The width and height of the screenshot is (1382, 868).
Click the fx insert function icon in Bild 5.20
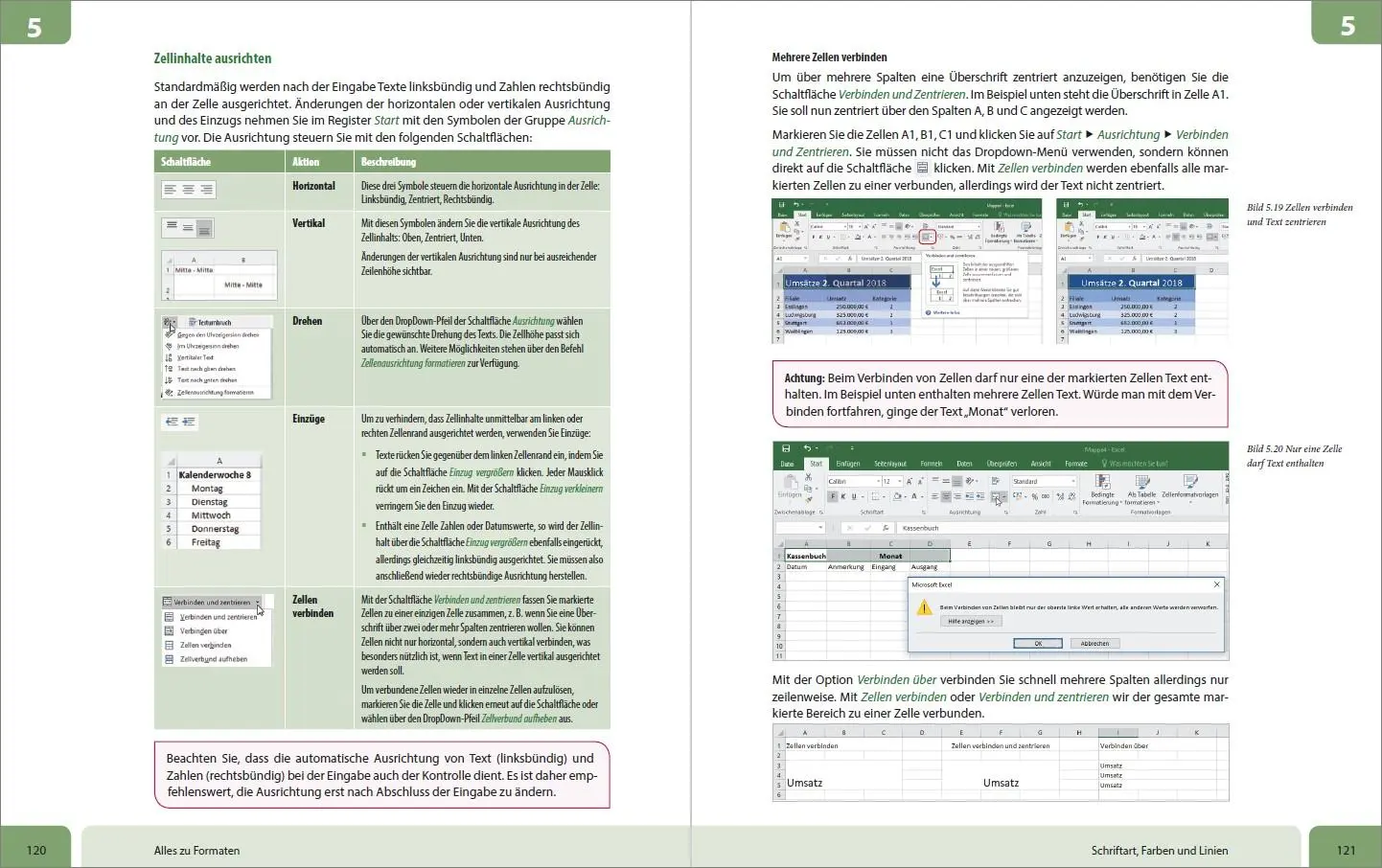886,527
